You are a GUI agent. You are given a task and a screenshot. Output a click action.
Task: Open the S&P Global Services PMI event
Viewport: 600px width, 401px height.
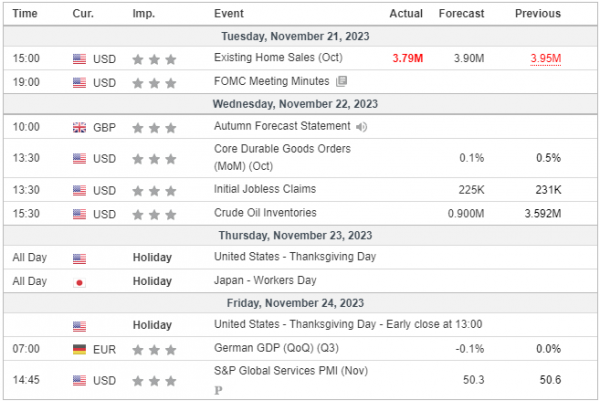click(x=282, y=373)
